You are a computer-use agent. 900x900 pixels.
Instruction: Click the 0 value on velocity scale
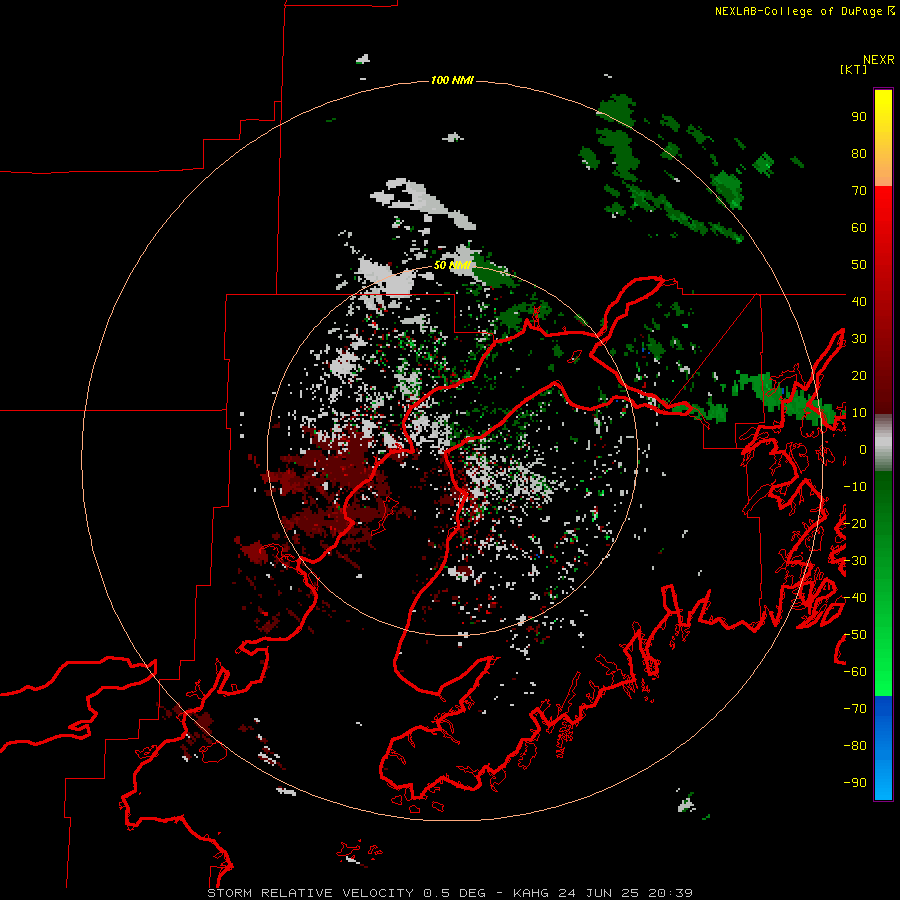(863, 450)
